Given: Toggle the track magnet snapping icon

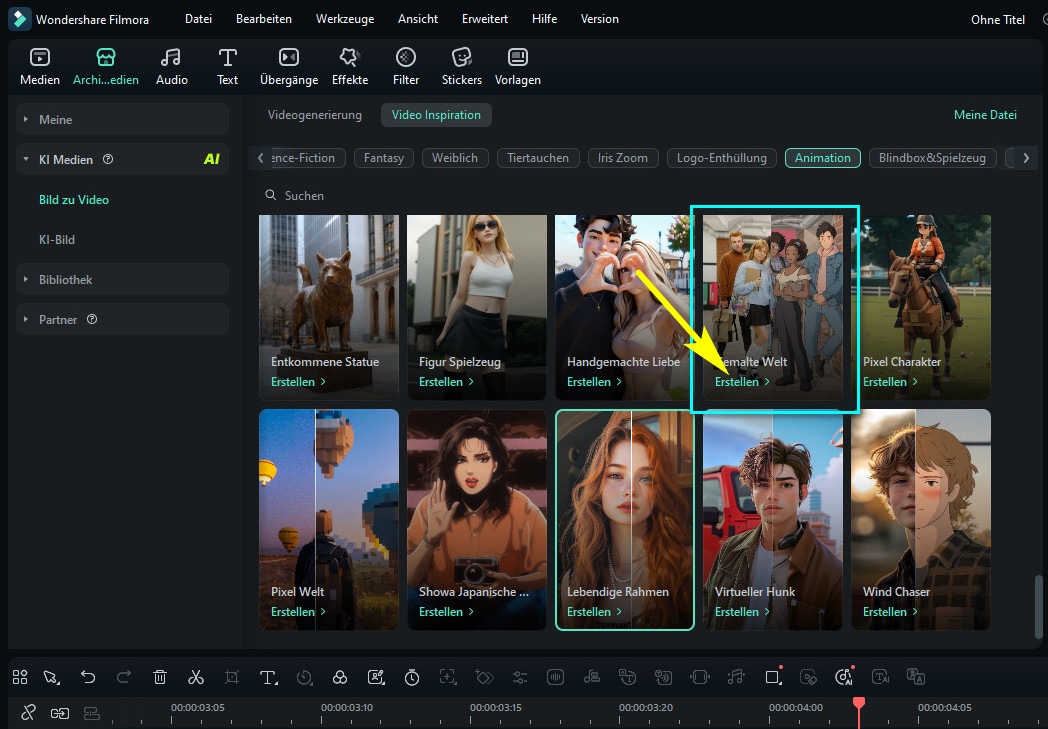Looking at the screenshot, I should pyautogui.click(x=92, y=713).
